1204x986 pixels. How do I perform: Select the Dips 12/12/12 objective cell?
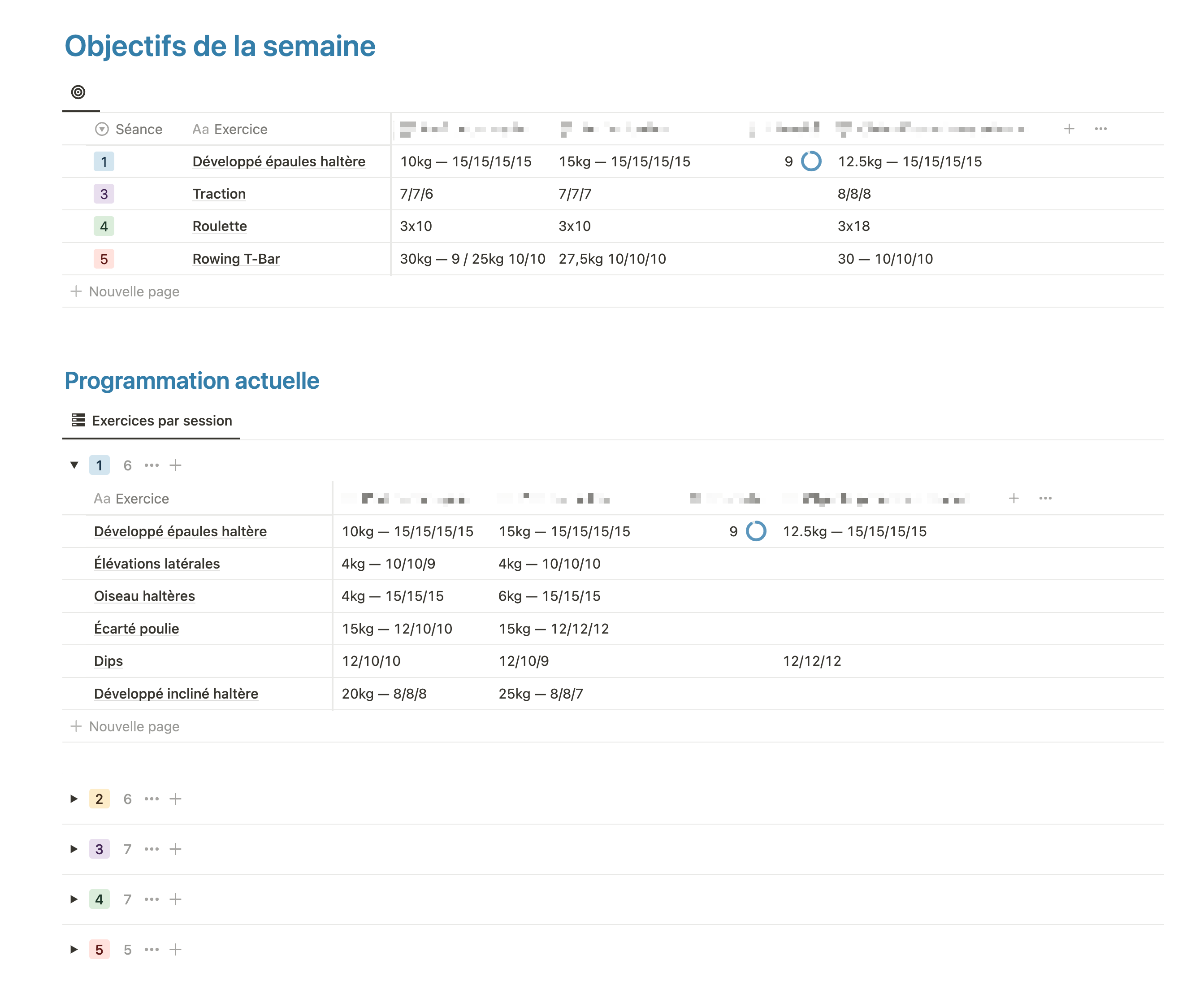pos(812,662)
